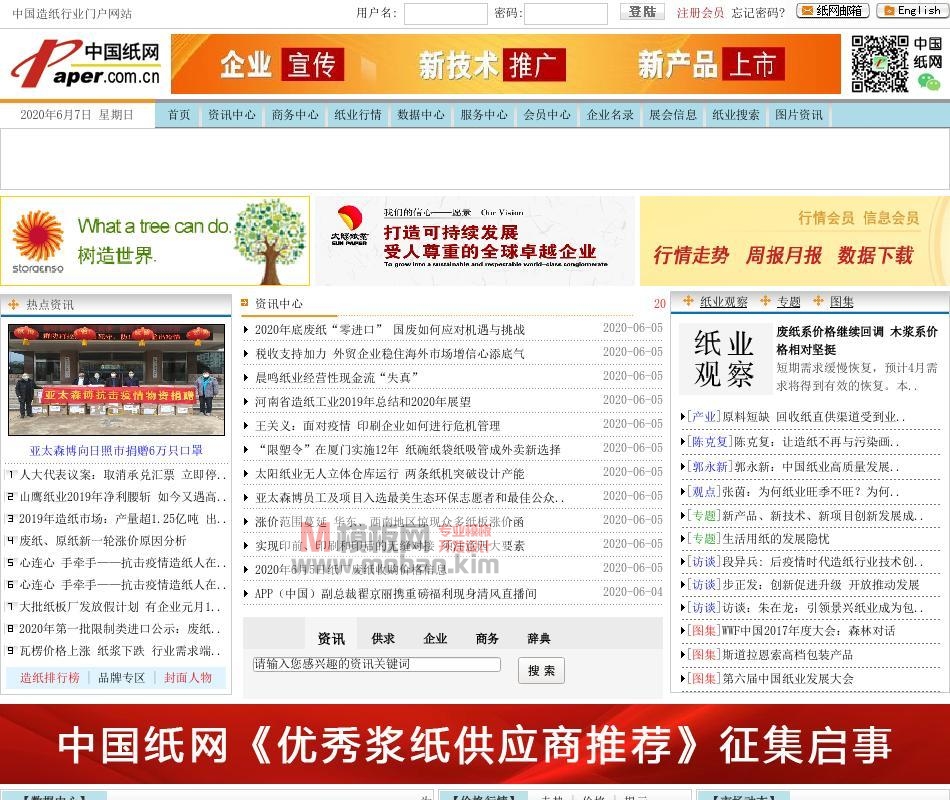Open article APP（中国）副总裁翟京丽
The width and height of the screenshot is (950, 800).
(x=395, y=593)
